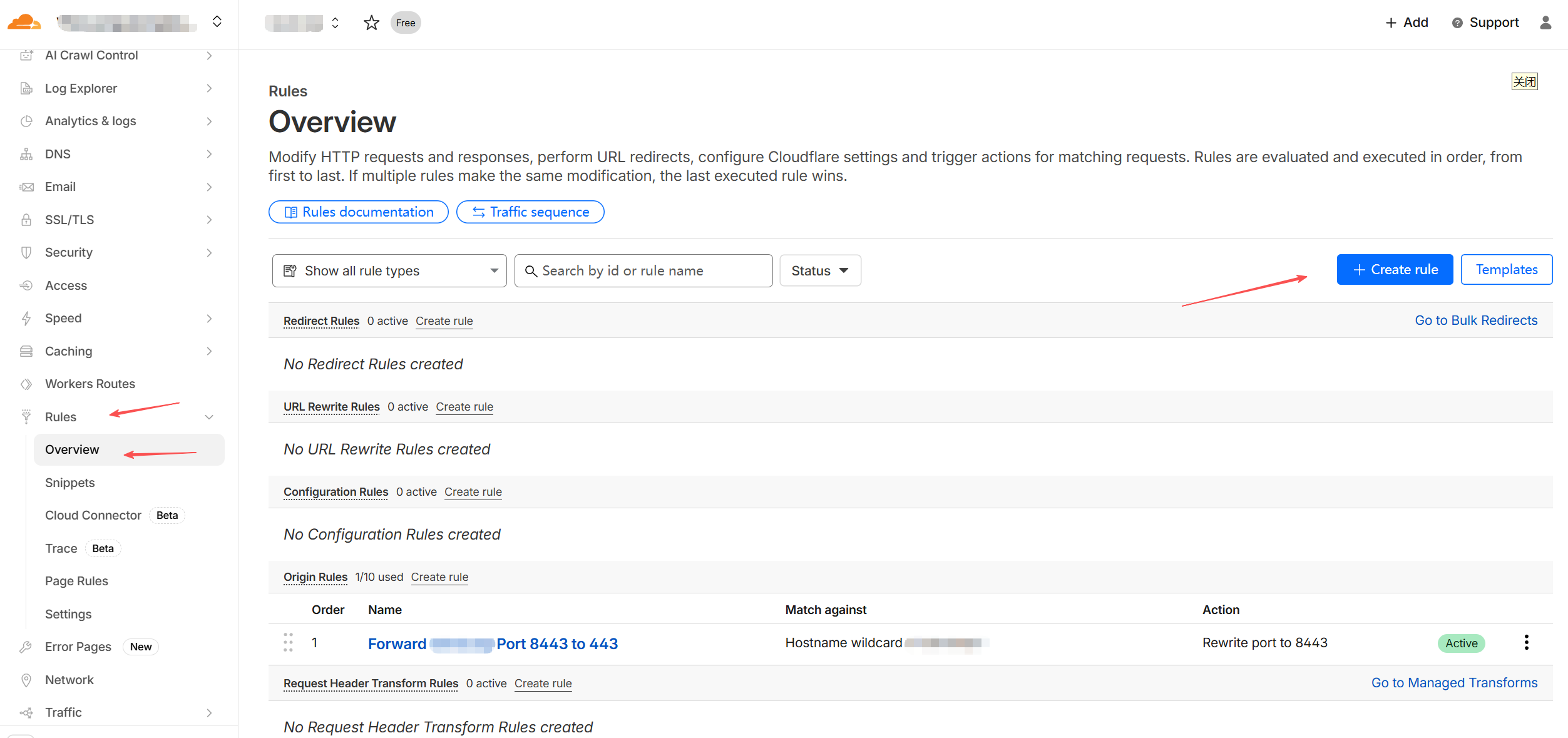Screen dimensions: 1568x738
Task: Click the Support help icon
Action: (1457, 23)
